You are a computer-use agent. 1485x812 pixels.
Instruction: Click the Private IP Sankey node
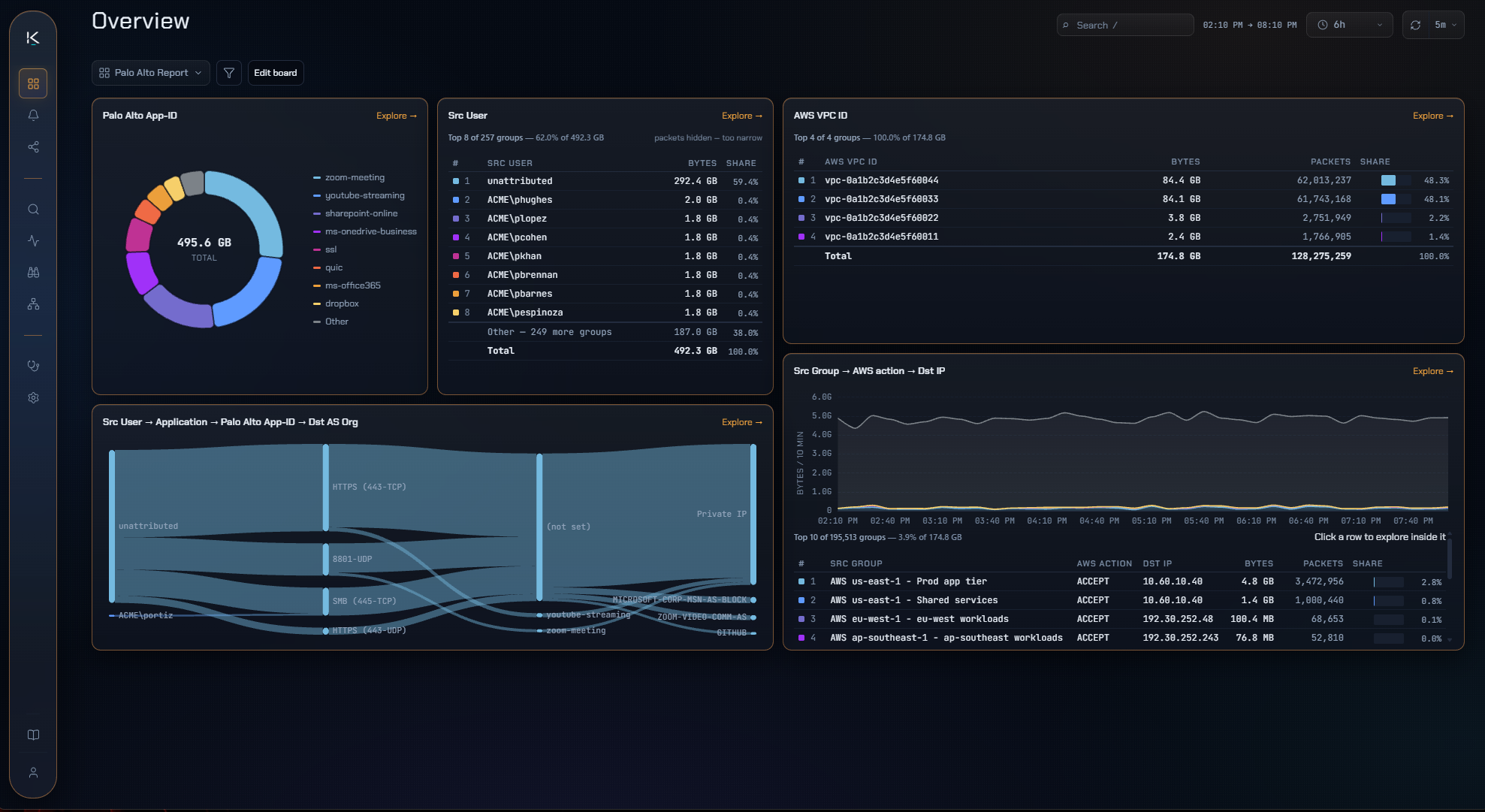(x=753, y=514)
